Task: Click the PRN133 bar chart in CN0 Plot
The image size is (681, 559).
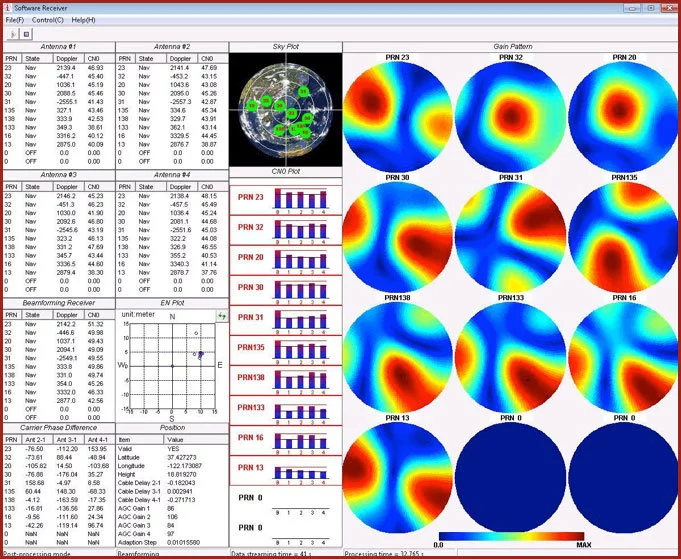Action: (x=300, y=410)
